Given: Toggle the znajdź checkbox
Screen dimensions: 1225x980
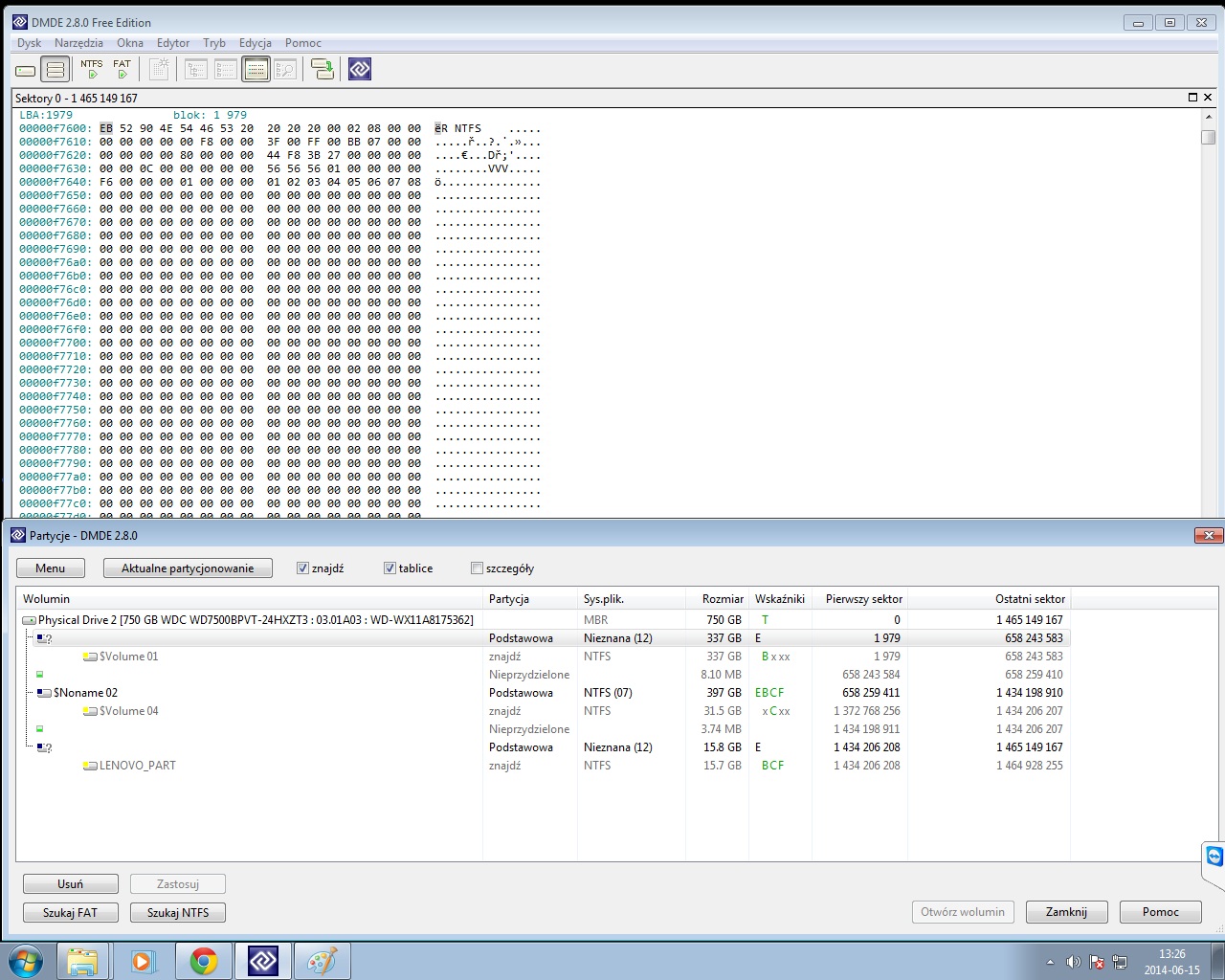Looking at the screenshot, I should (302, 568).
